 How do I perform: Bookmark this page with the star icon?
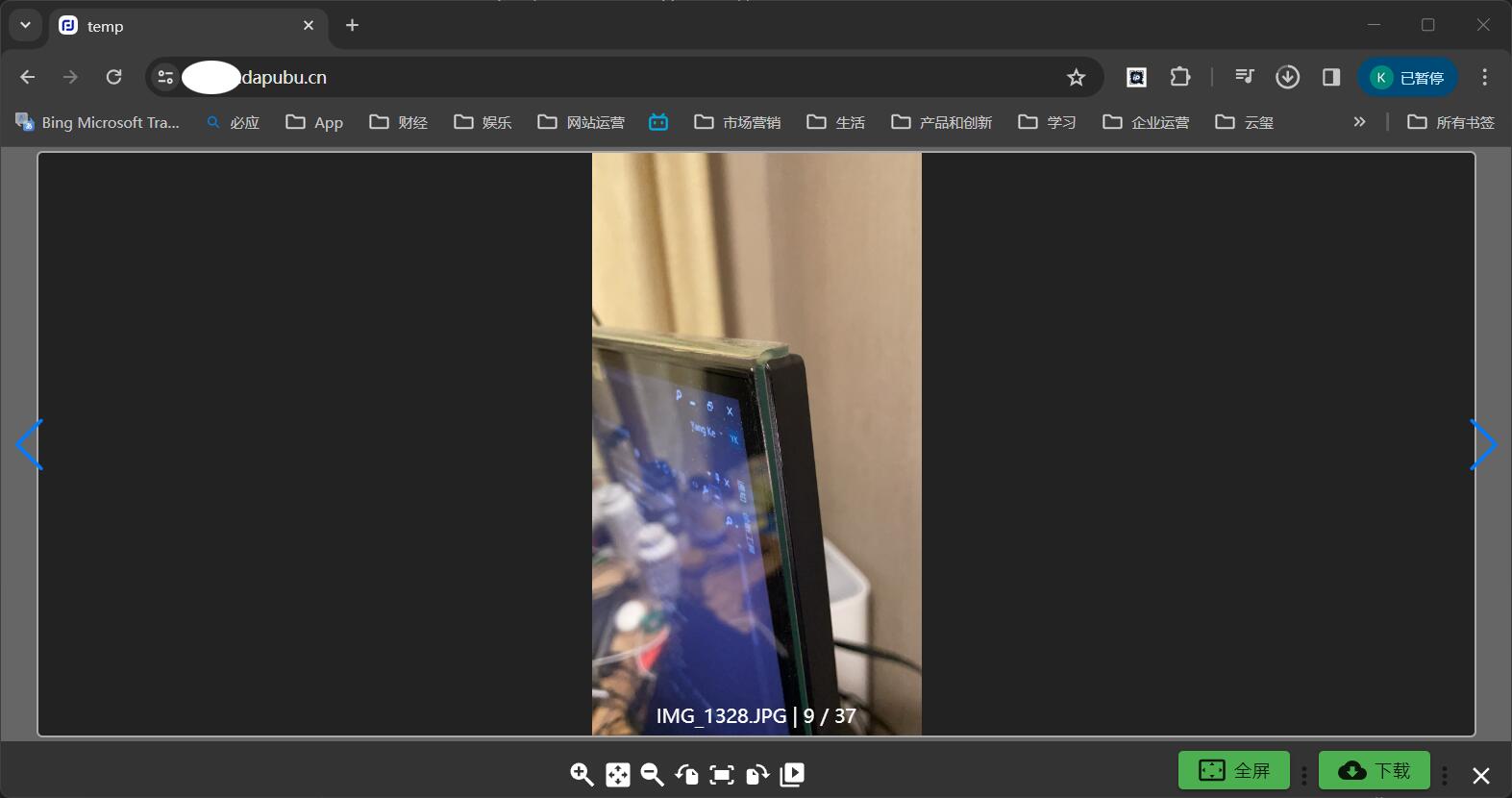click(x=1077, y=77)
